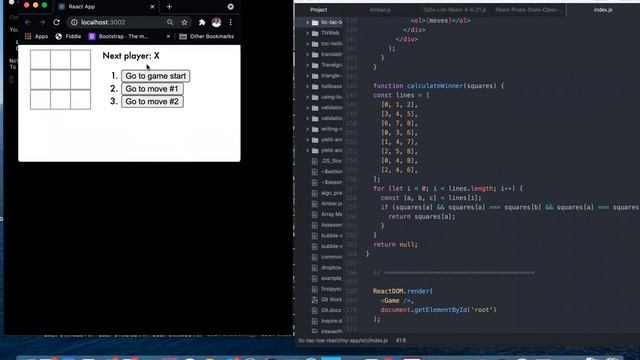The width and height of the screenshot is (640, 360).
Task: Open the Chrome profile avatar
Action: 216,22
